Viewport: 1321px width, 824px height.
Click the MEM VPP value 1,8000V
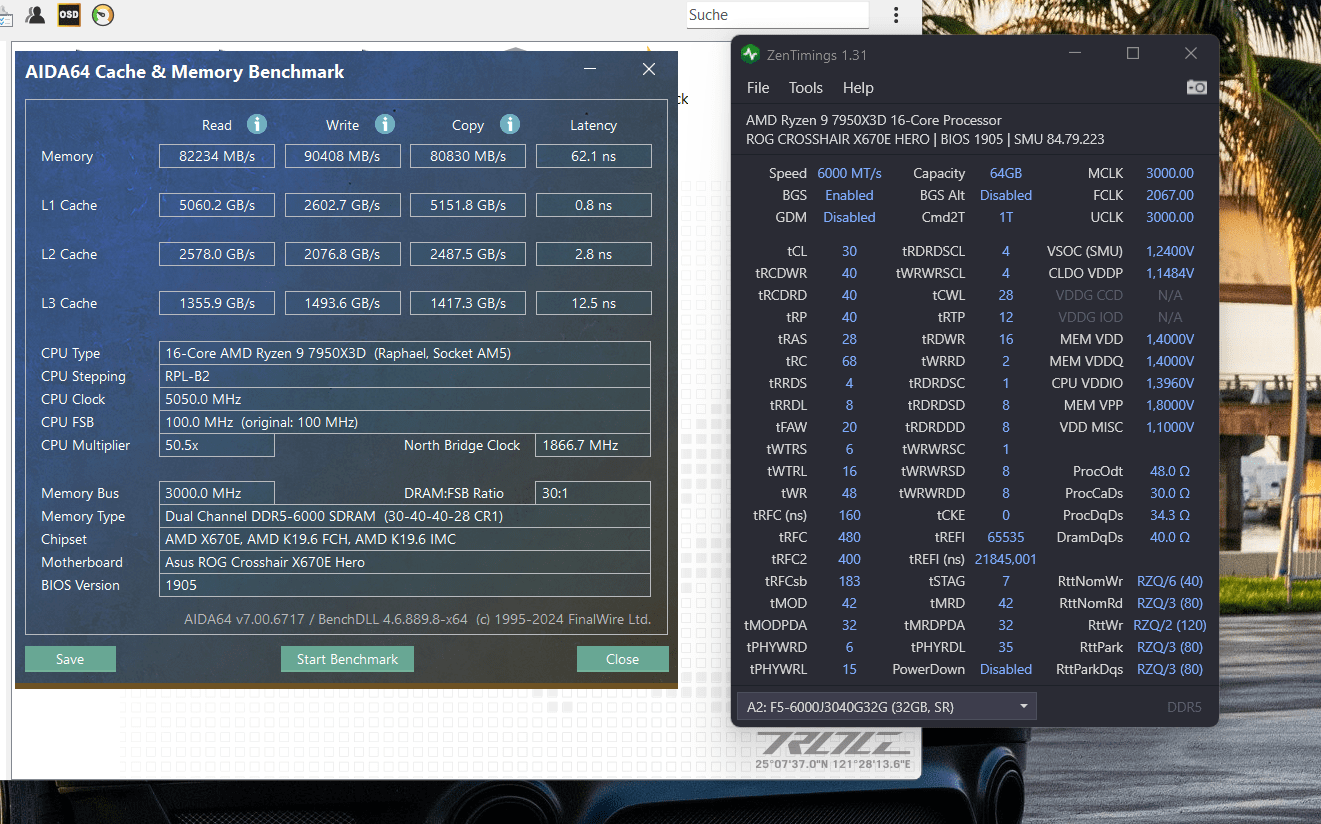1170,405
